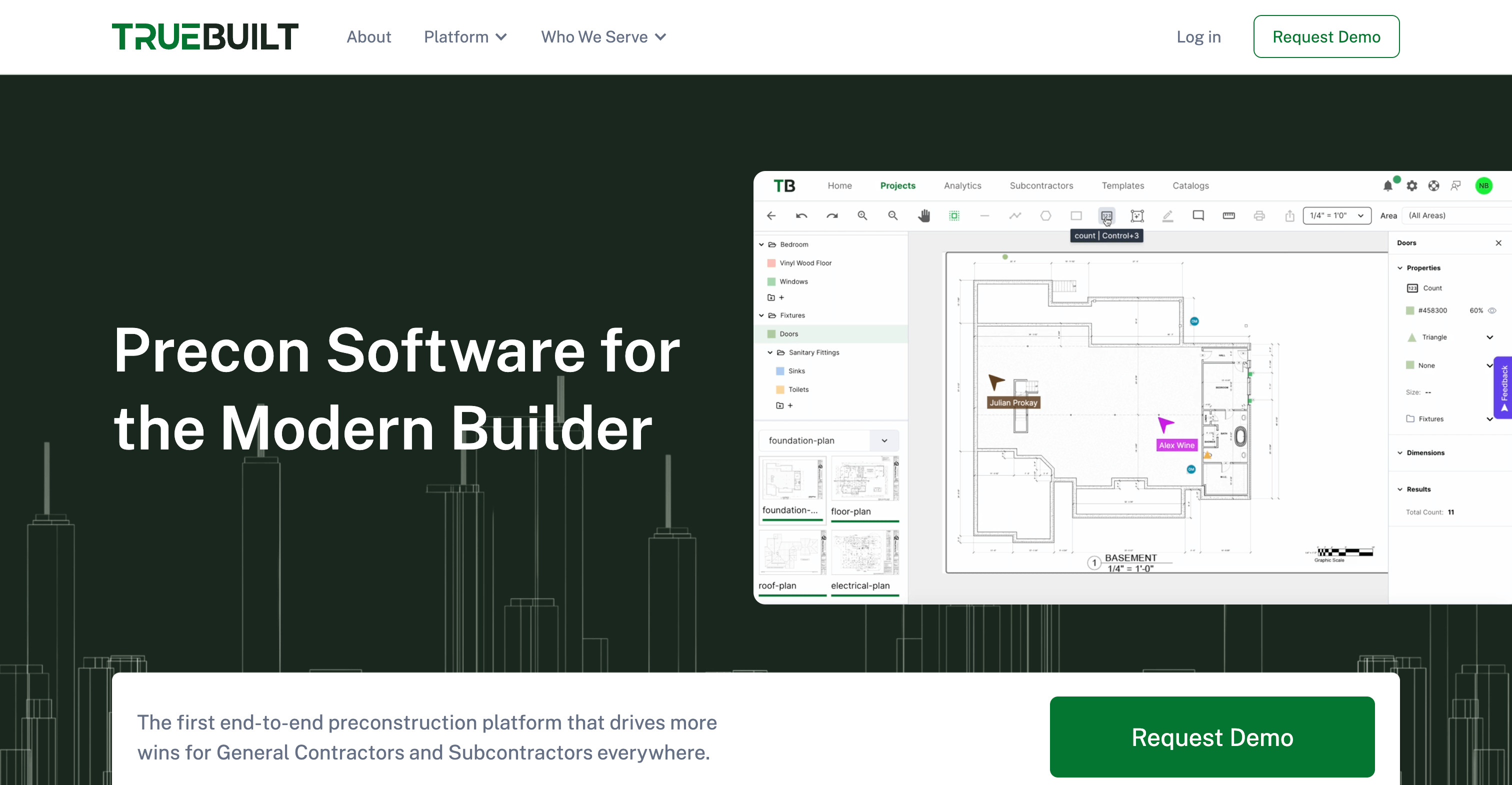This screenshot has width=1512, height=785.
Task: Click the large green Request Demo button
Action: [x=1212, y=737]
